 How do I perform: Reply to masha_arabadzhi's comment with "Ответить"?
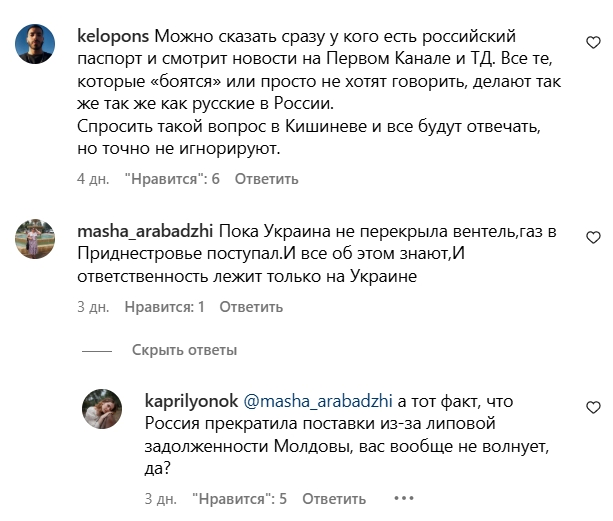pyautogui.click(x=251, y=307)
